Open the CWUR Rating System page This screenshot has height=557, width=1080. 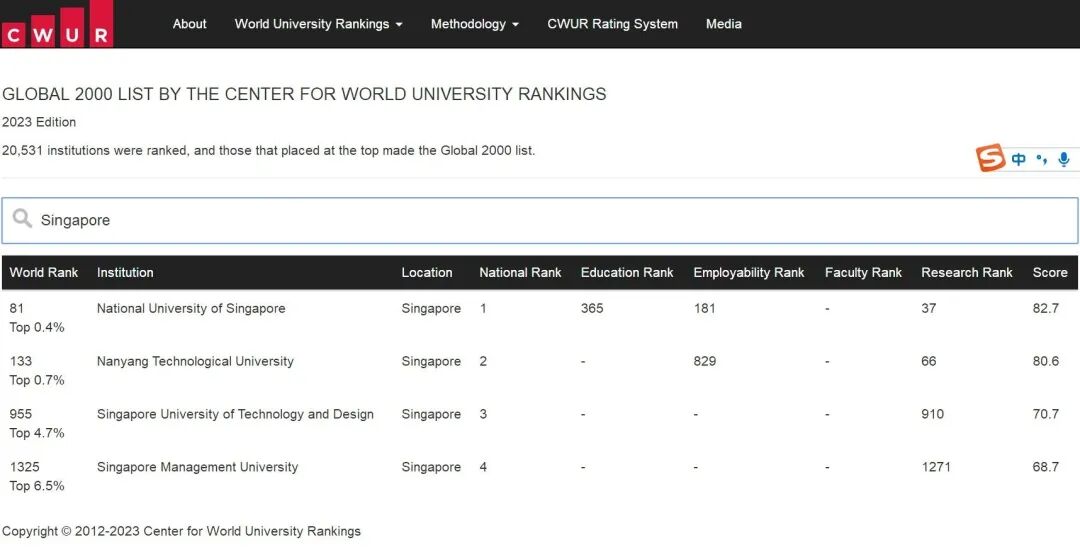coord(612,24)
